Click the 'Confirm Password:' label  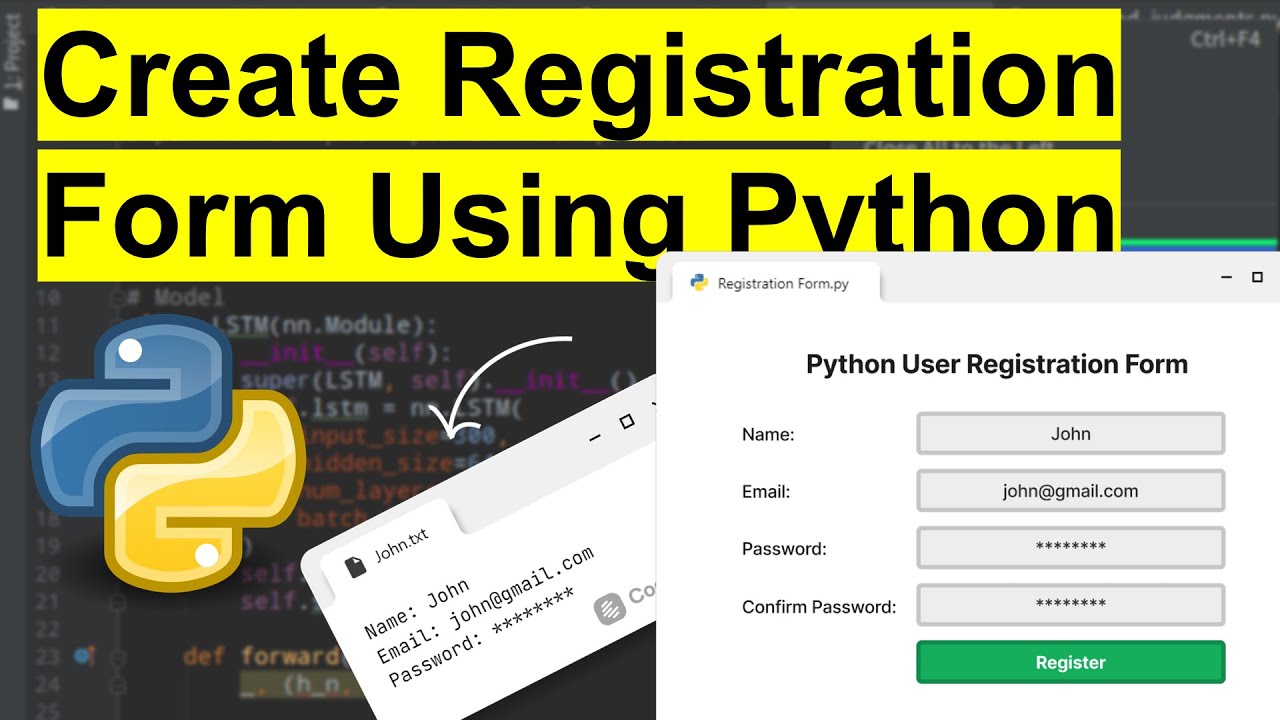[819, 606]
